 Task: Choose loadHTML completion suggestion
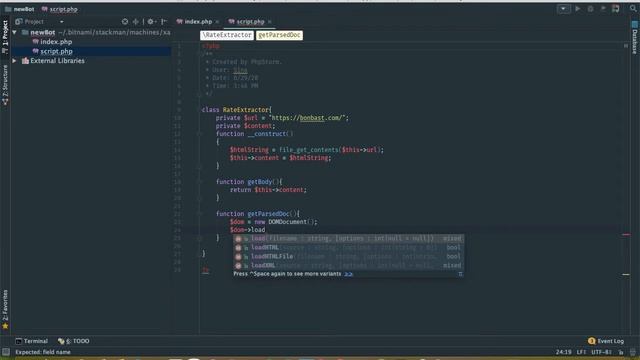click(x=348, y=247)
